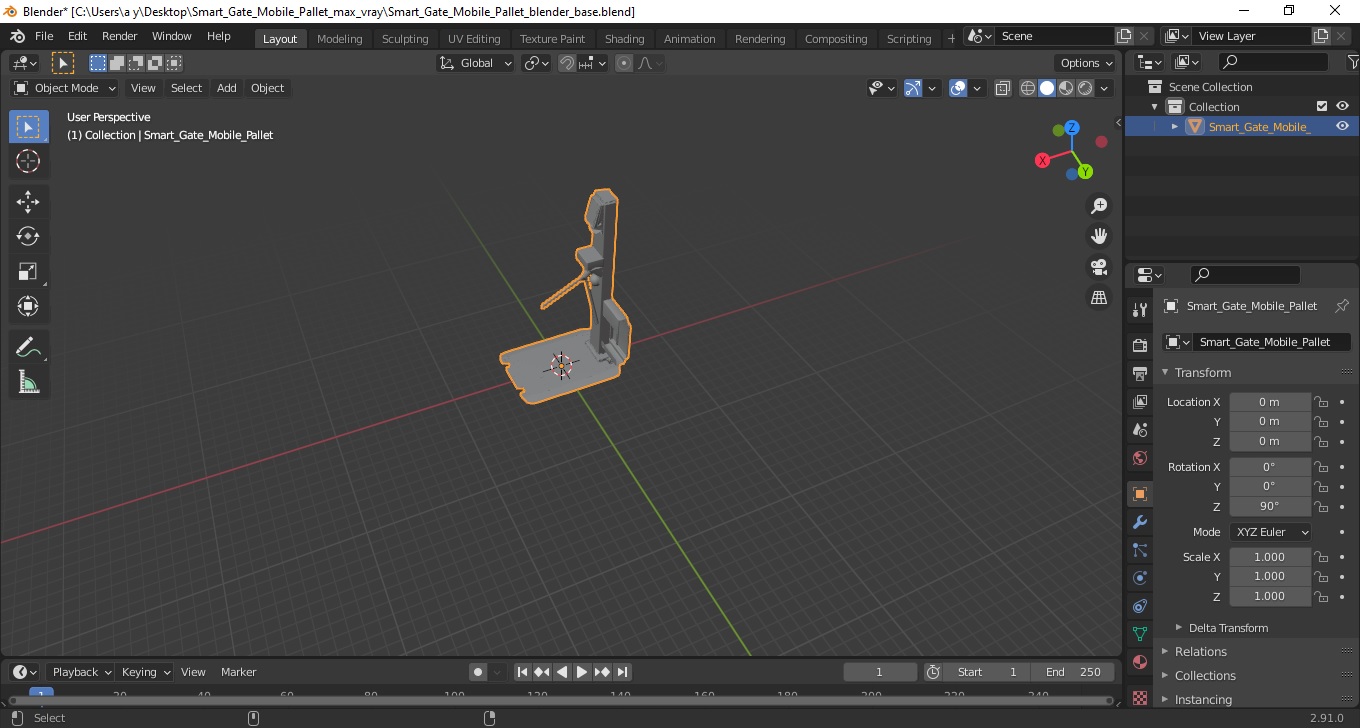Select the Rotate tool
The width and height of the screenshot is (1360, 728).
tap(28, 236)
